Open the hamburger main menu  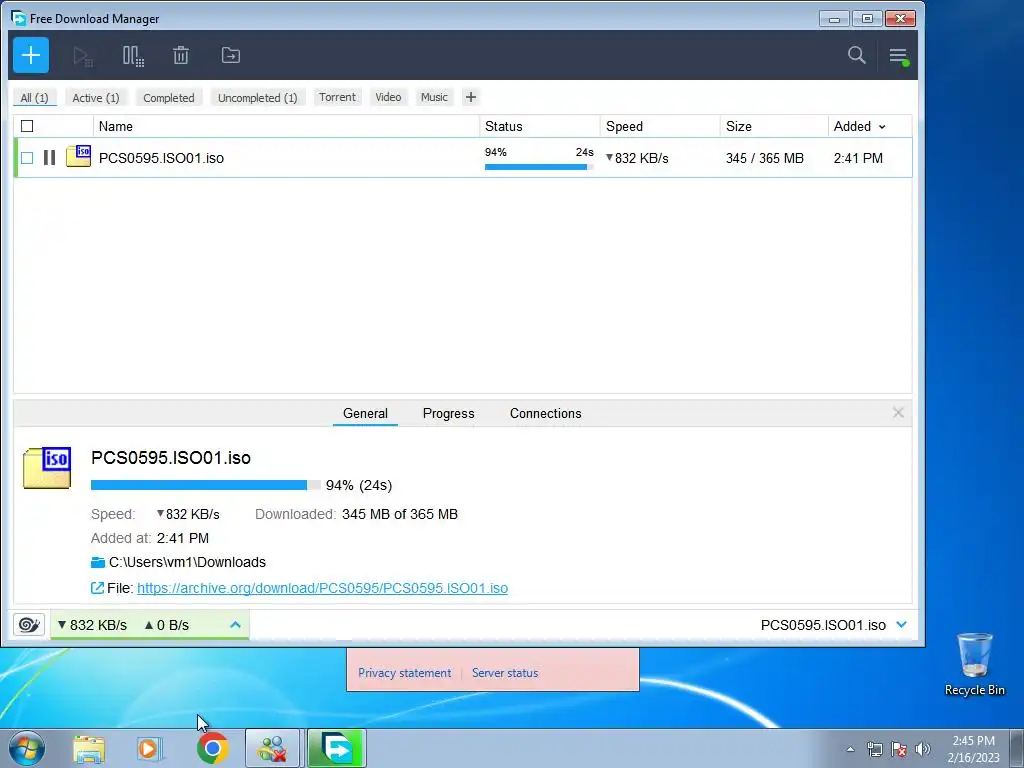tap(899, 56)
